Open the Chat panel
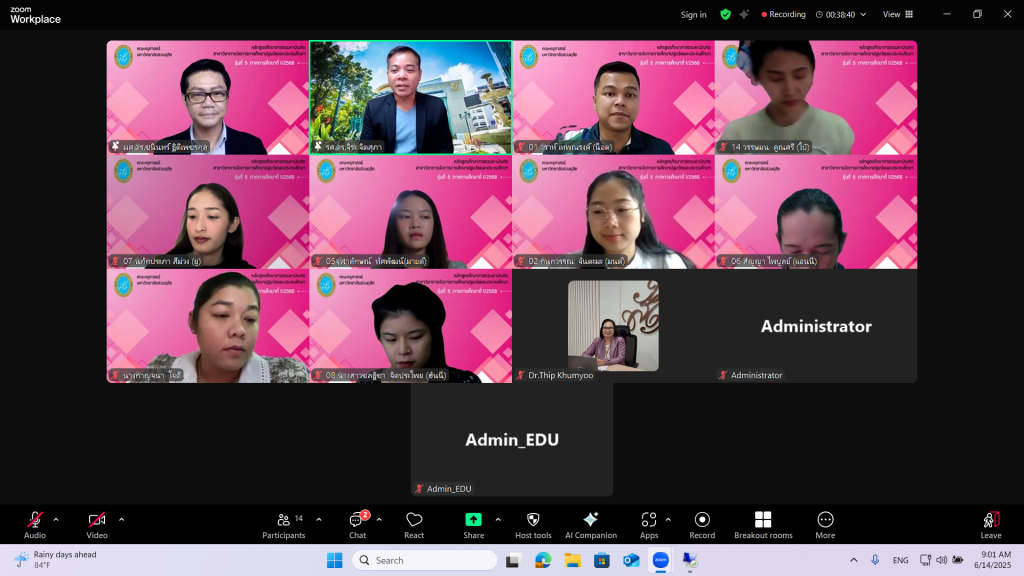Viewport: 1024px width, 576px height. point(357,524)
